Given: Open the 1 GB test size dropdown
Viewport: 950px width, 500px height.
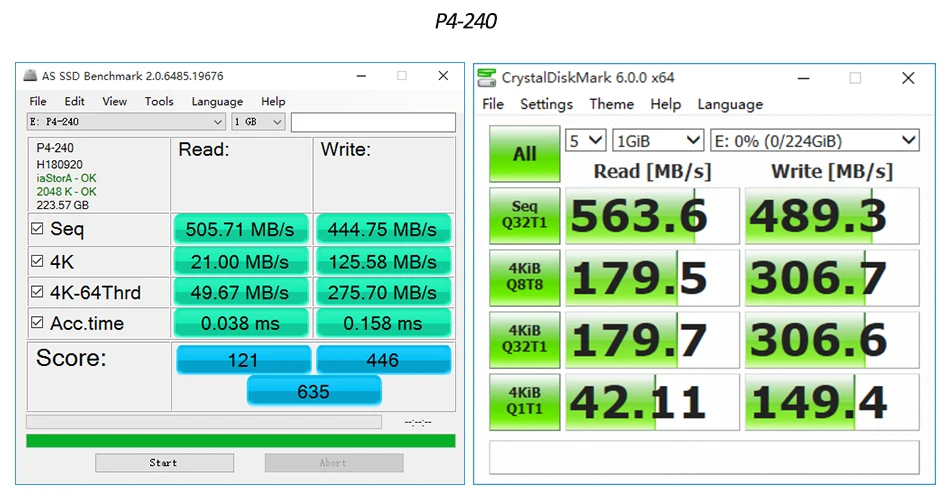Looking at the screenshot, I should point(258,122).
